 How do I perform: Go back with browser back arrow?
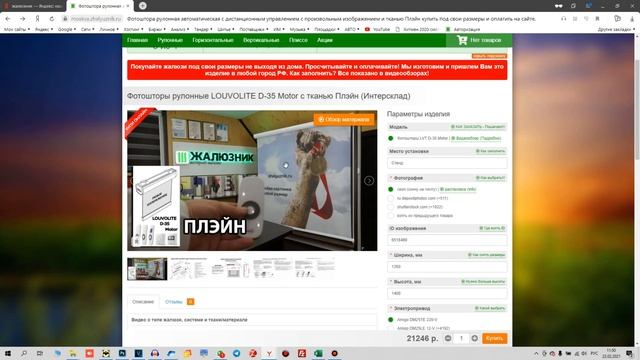[8, 19]
